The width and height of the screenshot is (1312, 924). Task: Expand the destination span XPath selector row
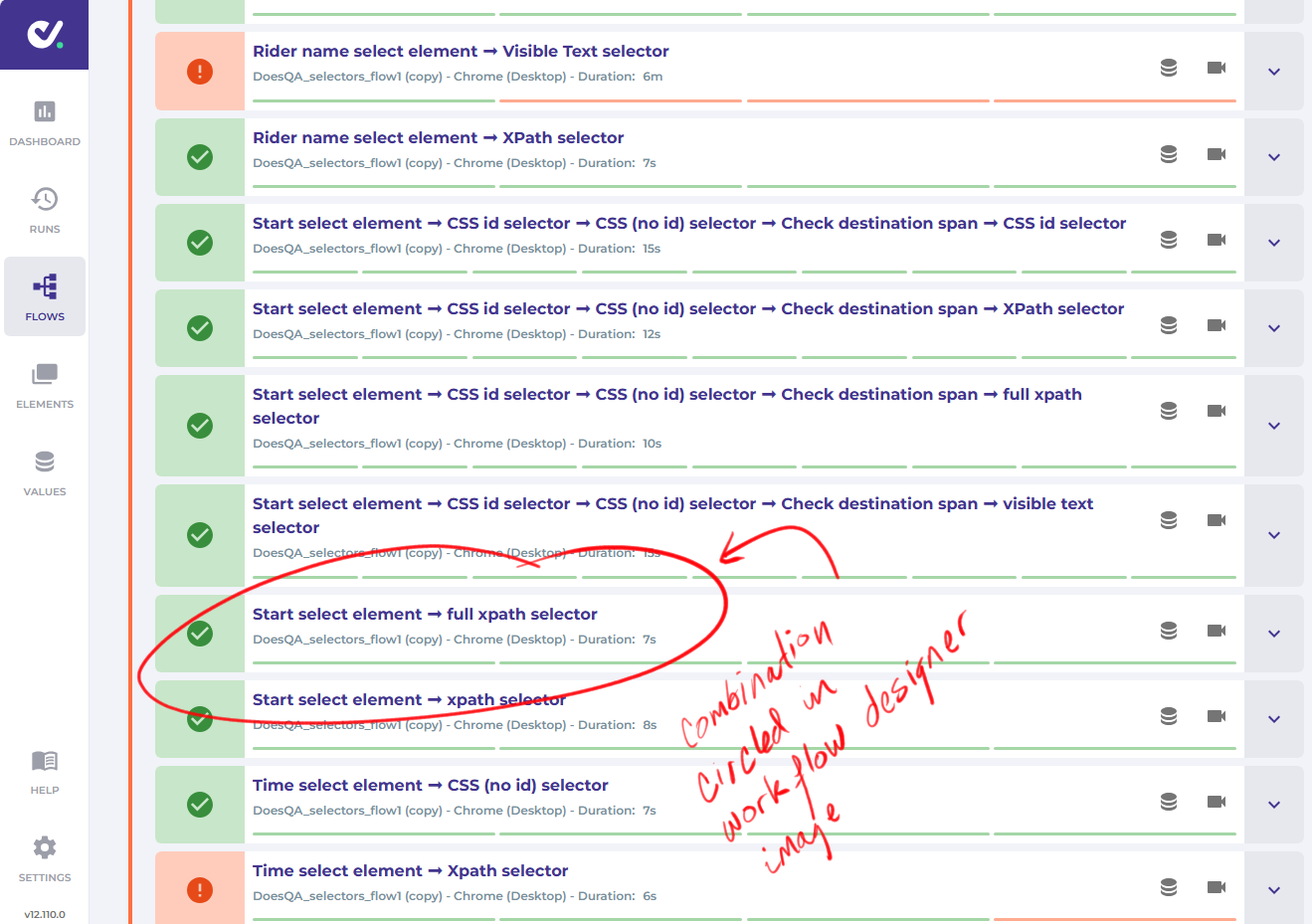click(1274, 328)
